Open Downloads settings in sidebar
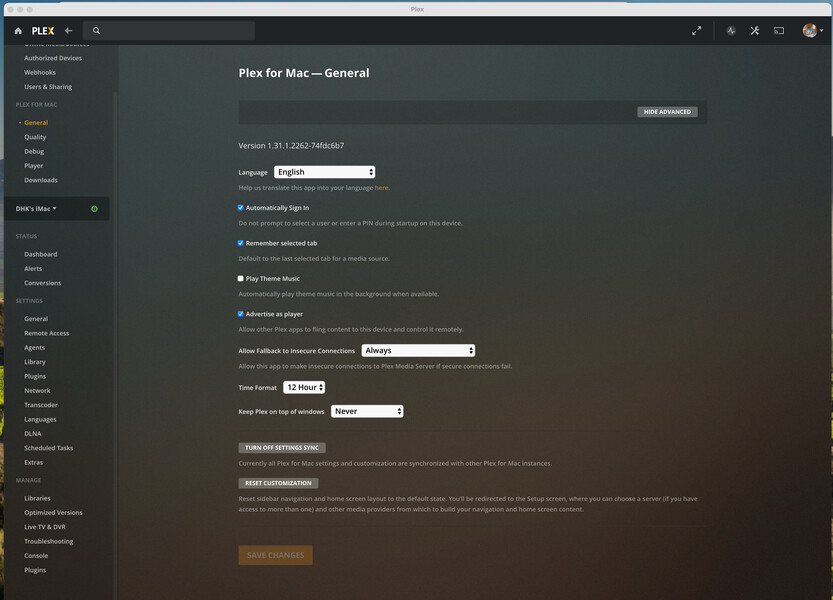The height and width of the screenshot is (600, 833). pyautogui.click(x=41, y=180)
